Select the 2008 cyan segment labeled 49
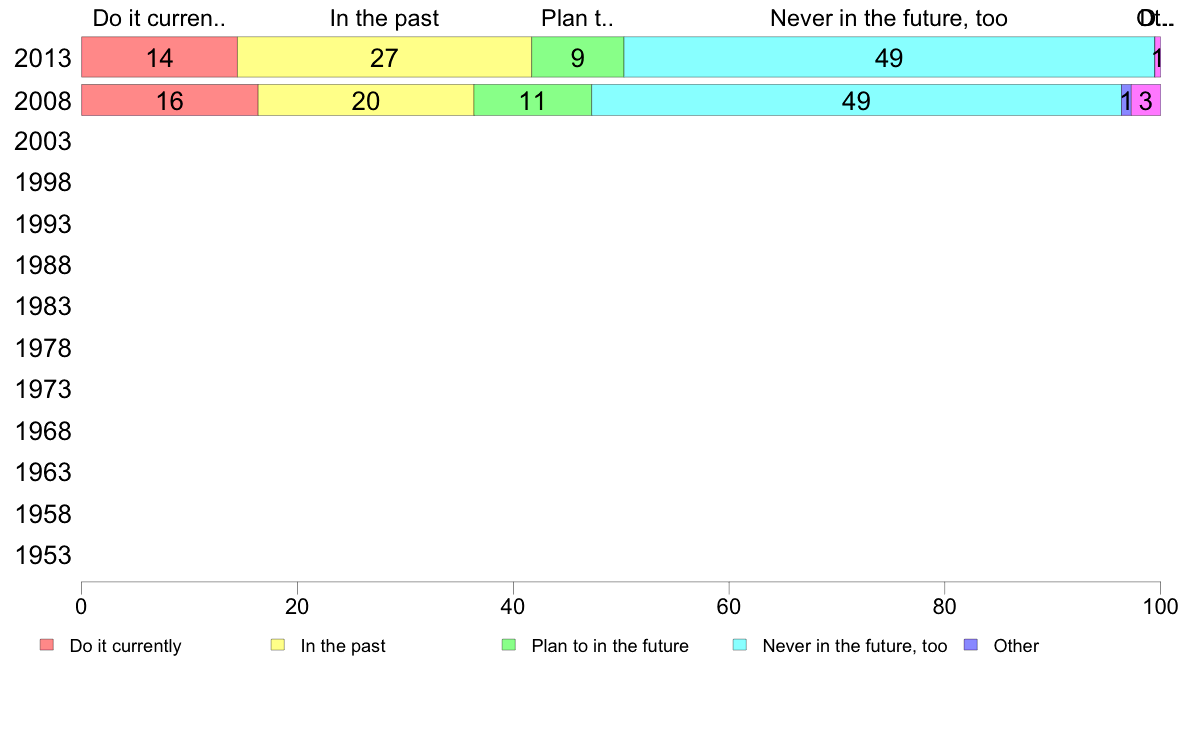 pos(856,100)
